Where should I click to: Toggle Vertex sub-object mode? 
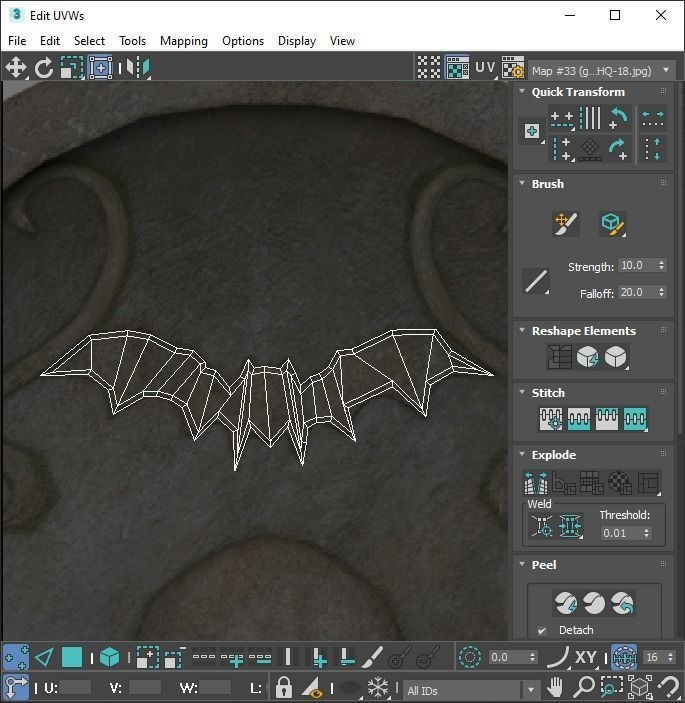[16, 658]
